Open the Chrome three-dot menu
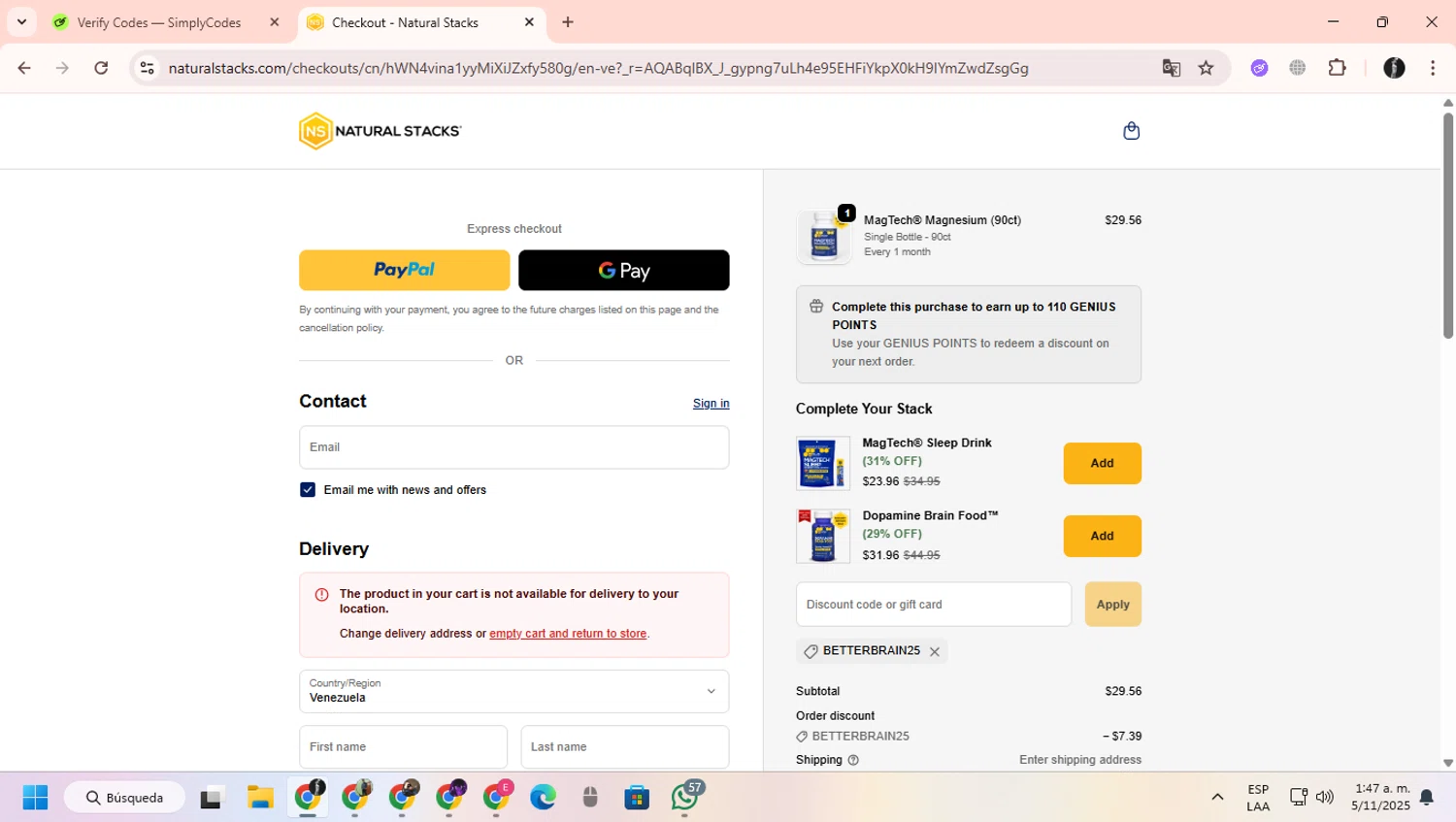The height and width of the screenshot is (822, 1456). click(x=1433, y=68)
